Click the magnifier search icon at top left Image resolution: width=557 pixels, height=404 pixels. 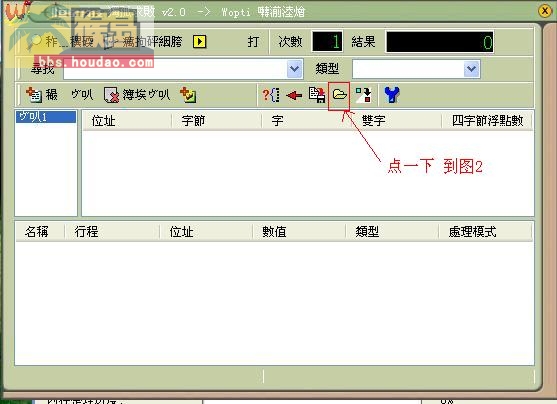click(x=36, y=42)
